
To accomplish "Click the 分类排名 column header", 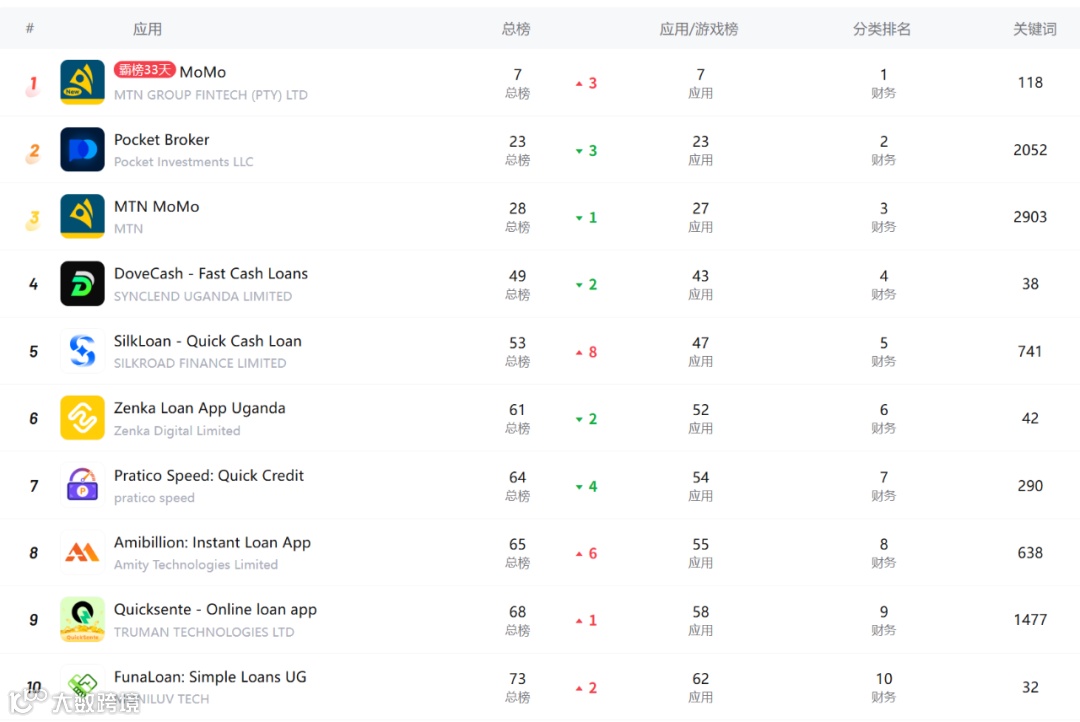I will [x=882, y=29].
